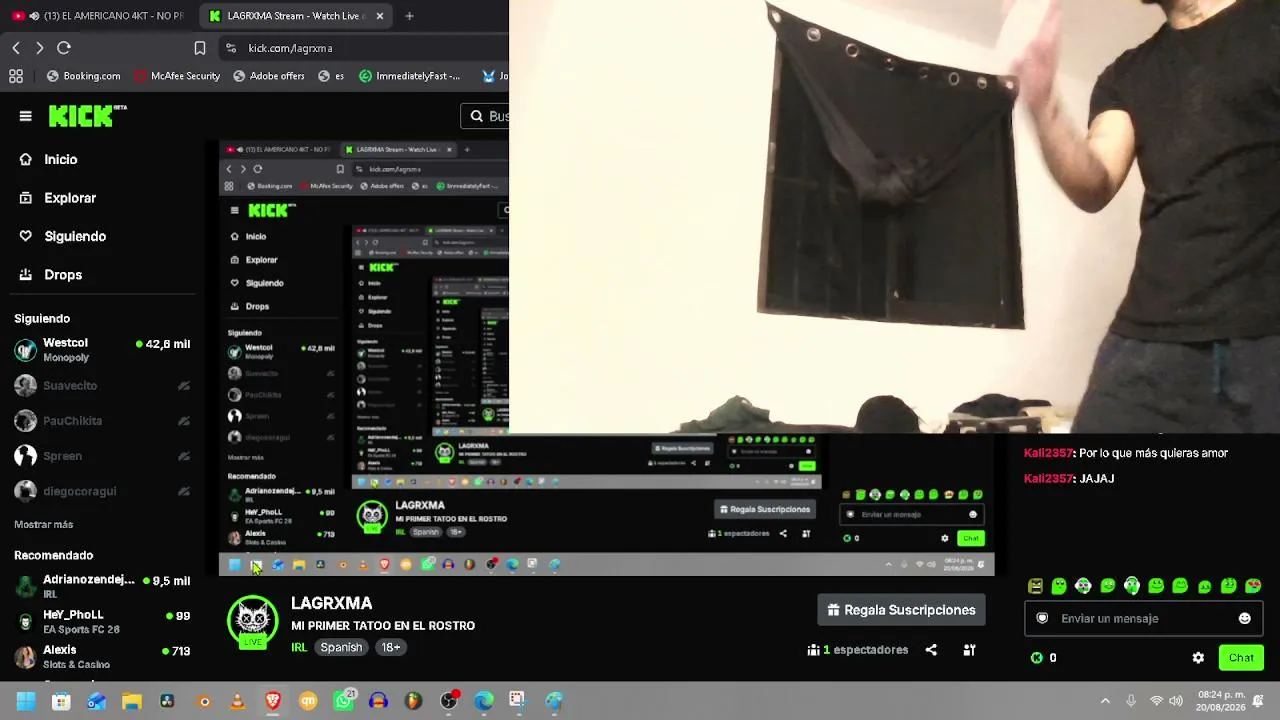
Task: Launch VLC media player from taskbar
Action: pos(238,702)
